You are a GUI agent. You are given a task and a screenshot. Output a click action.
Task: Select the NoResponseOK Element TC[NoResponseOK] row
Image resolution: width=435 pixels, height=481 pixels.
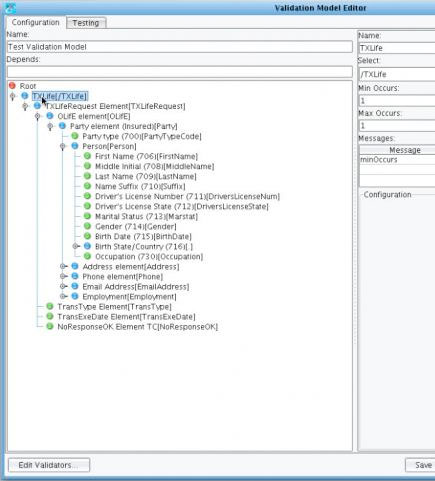pyautogui.click(x=138, y=326)
